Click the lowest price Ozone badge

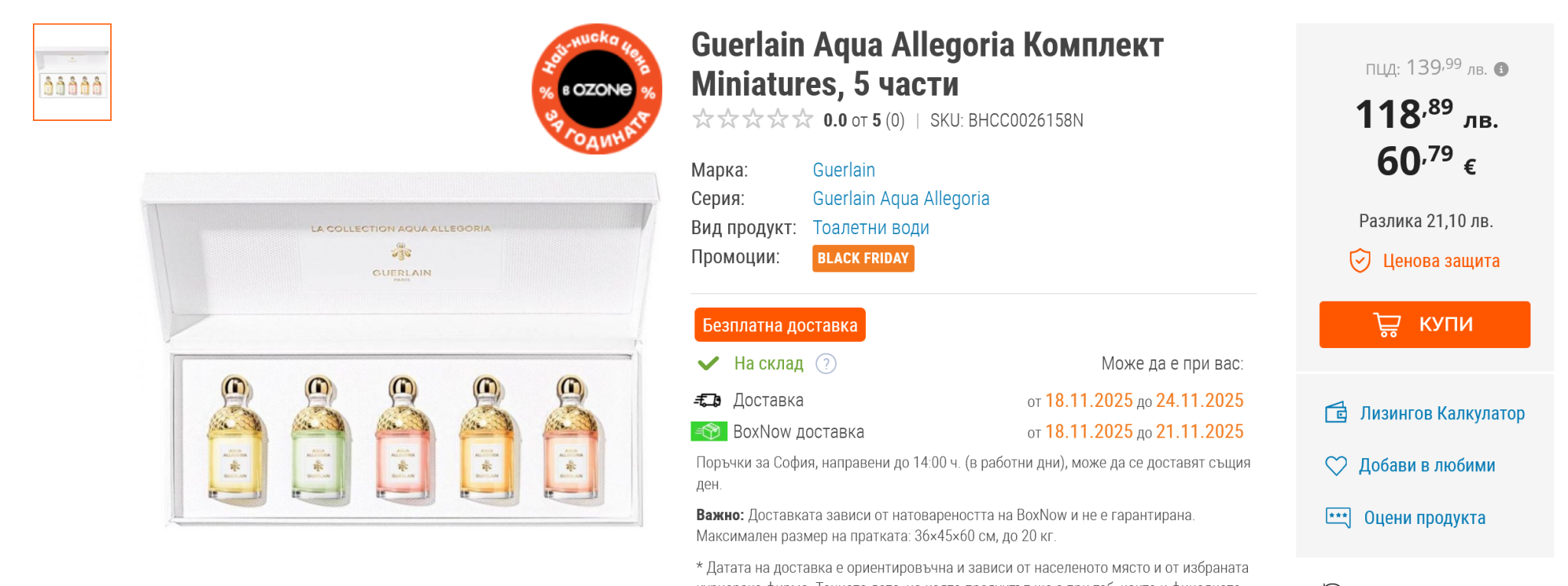click(597, 89)
